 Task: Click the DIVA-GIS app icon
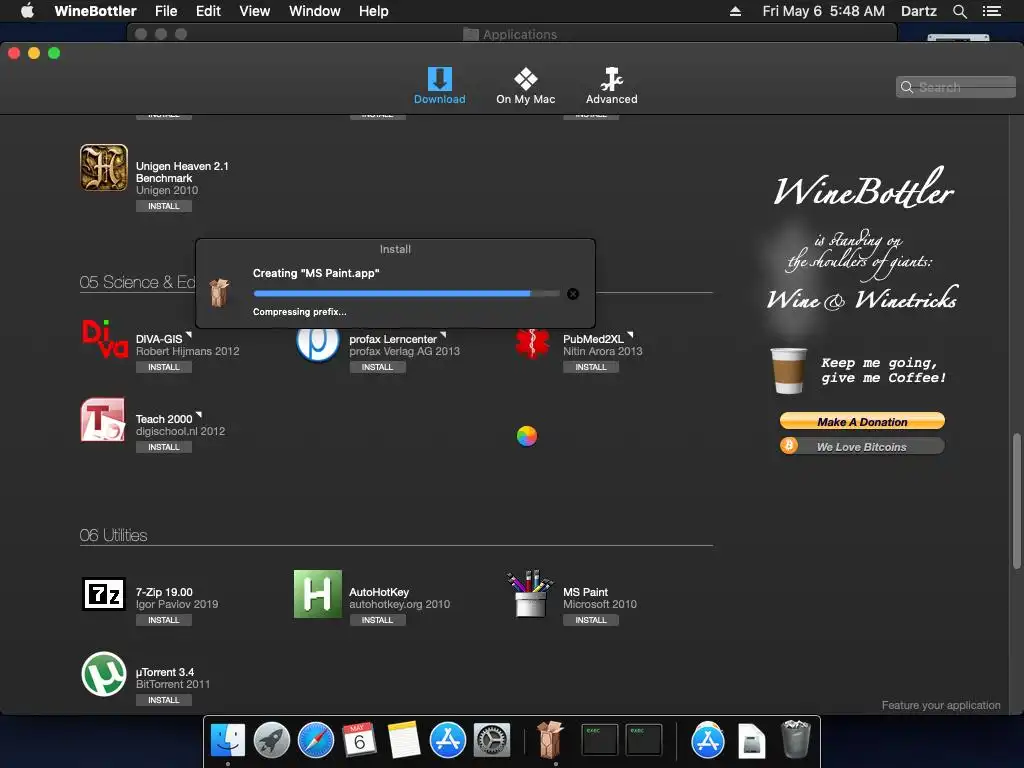coord(104,338)
